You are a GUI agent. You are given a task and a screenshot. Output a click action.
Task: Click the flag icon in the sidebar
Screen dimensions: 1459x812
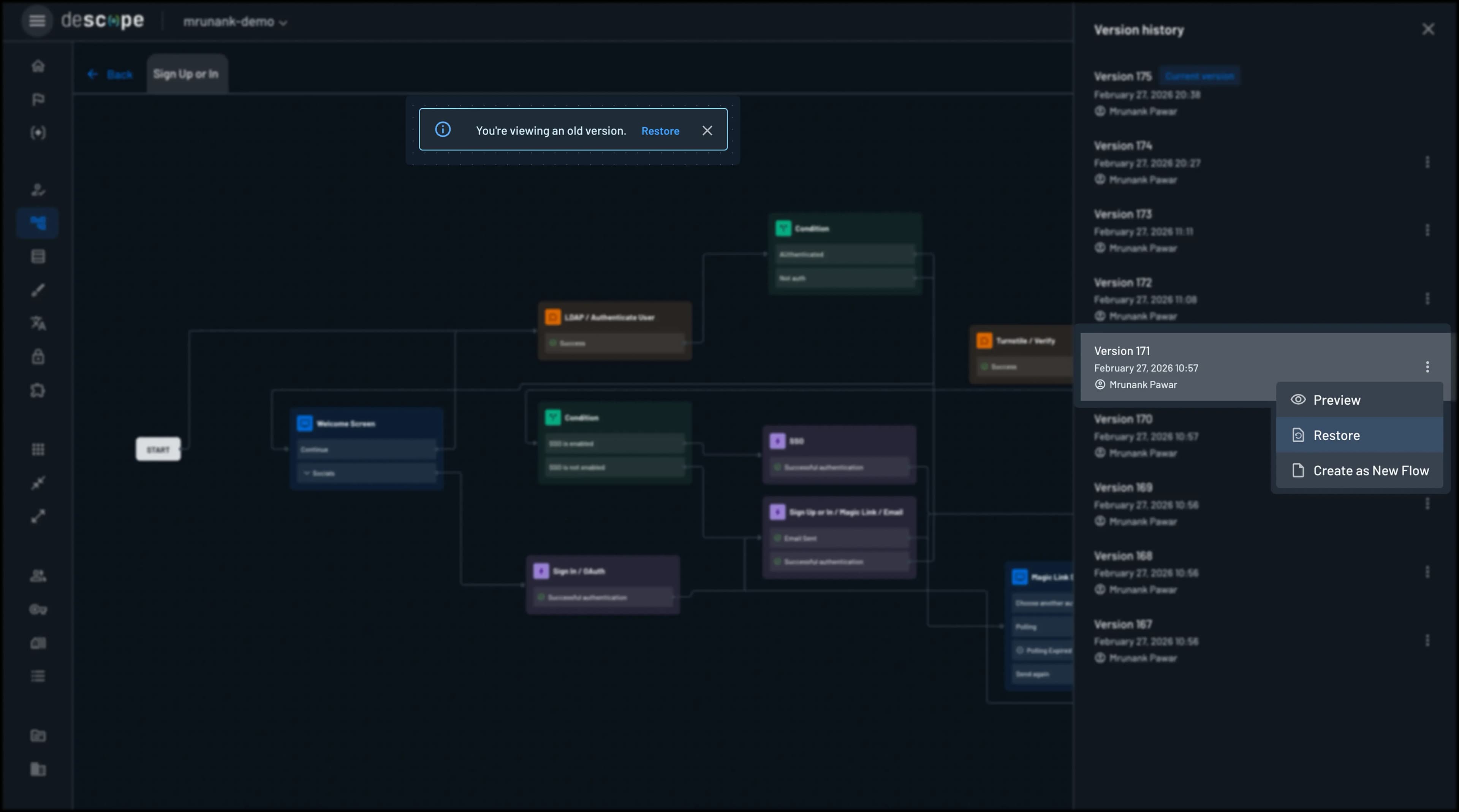click(x=38, y=100)
